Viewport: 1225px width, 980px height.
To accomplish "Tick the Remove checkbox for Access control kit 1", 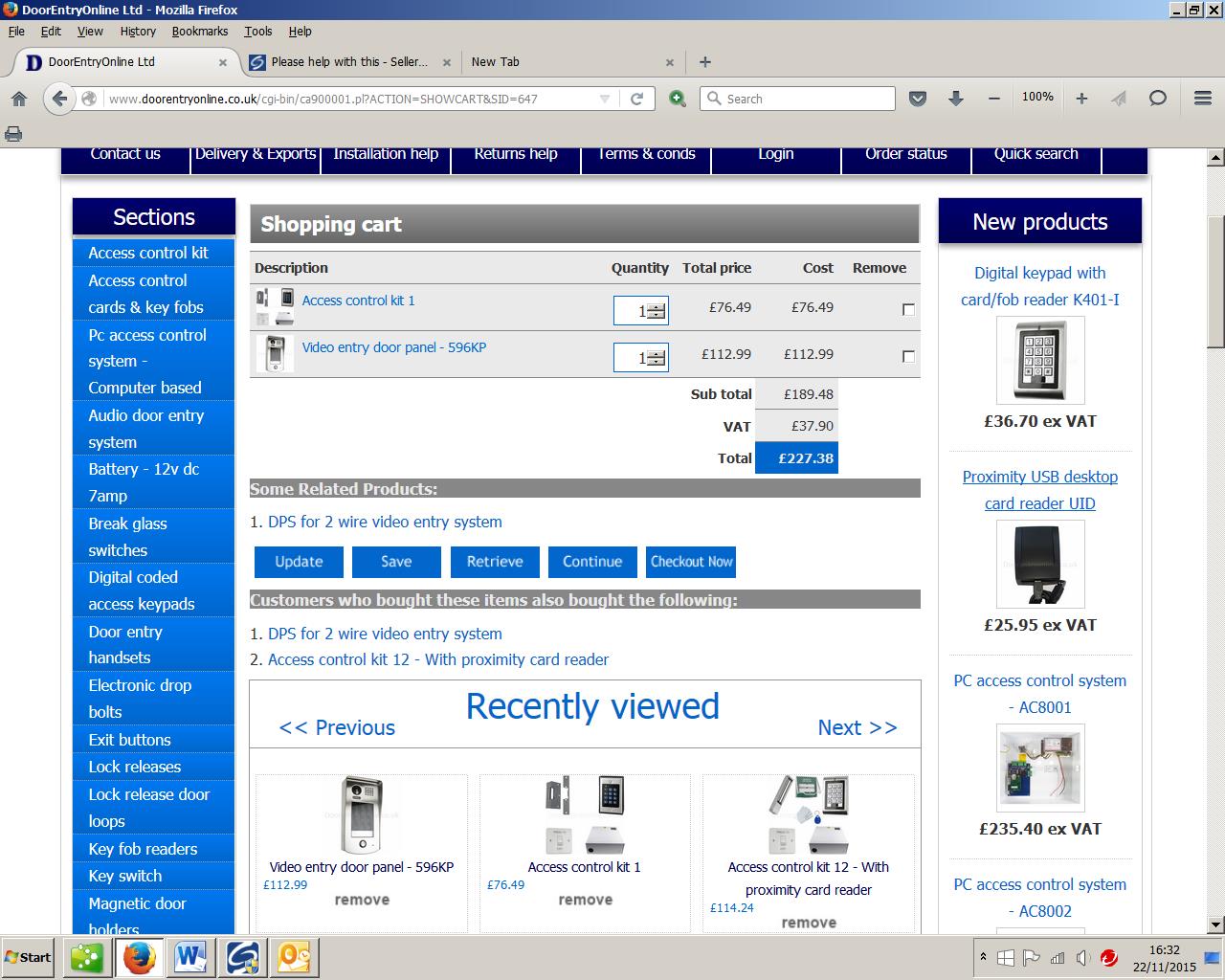I will [x=908, y=309].
